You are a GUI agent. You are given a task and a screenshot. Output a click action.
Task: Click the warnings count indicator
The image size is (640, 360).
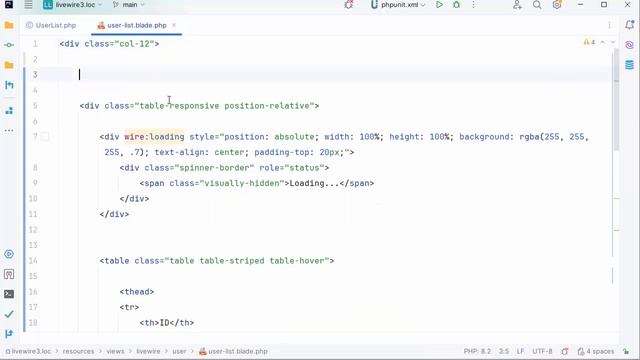(x=589, y=42)
